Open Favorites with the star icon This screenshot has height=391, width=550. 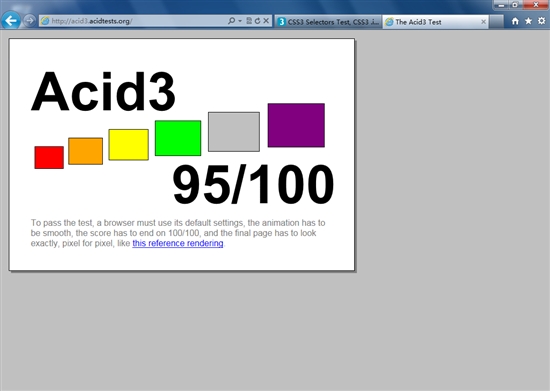pyautogui.click(x=528, y=21)
